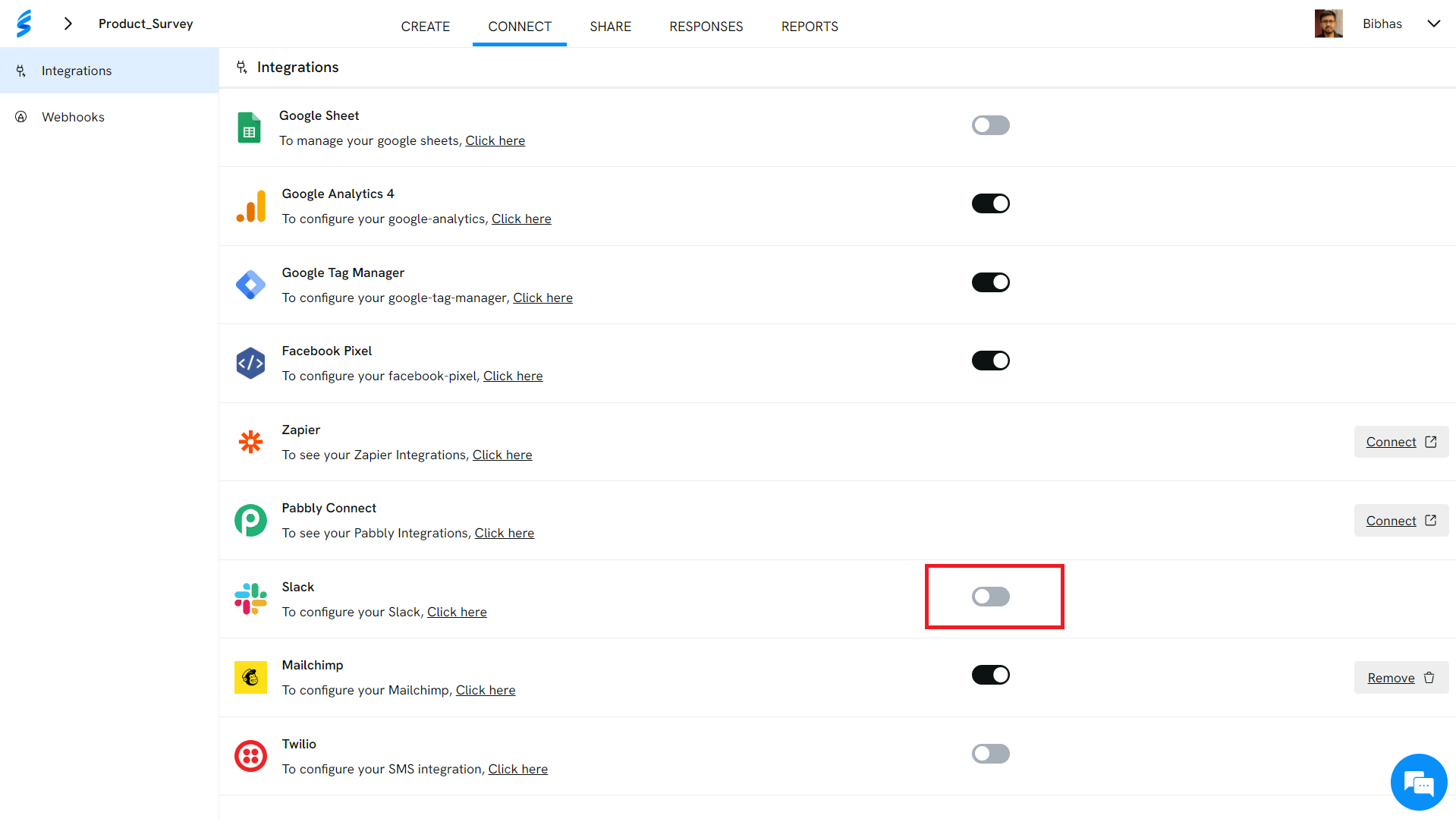This screenshot has height=819, width=1456.
Task: Click the Pabbly Connect icon
Action: pyautogui.click(x=250, y=521)
